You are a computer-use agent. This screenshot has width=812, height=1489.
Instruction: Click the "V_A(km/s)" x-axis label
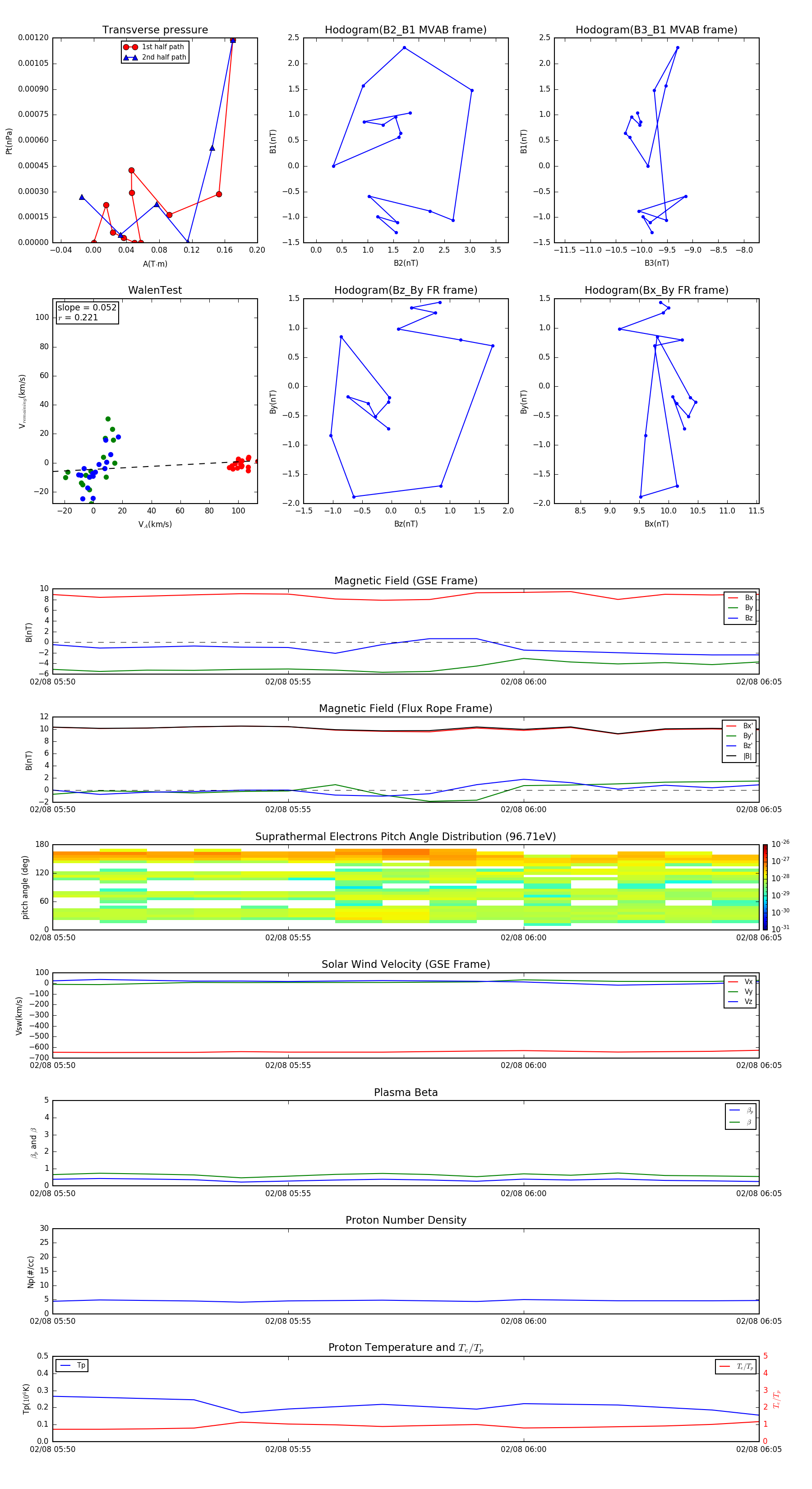pos(155,525)
